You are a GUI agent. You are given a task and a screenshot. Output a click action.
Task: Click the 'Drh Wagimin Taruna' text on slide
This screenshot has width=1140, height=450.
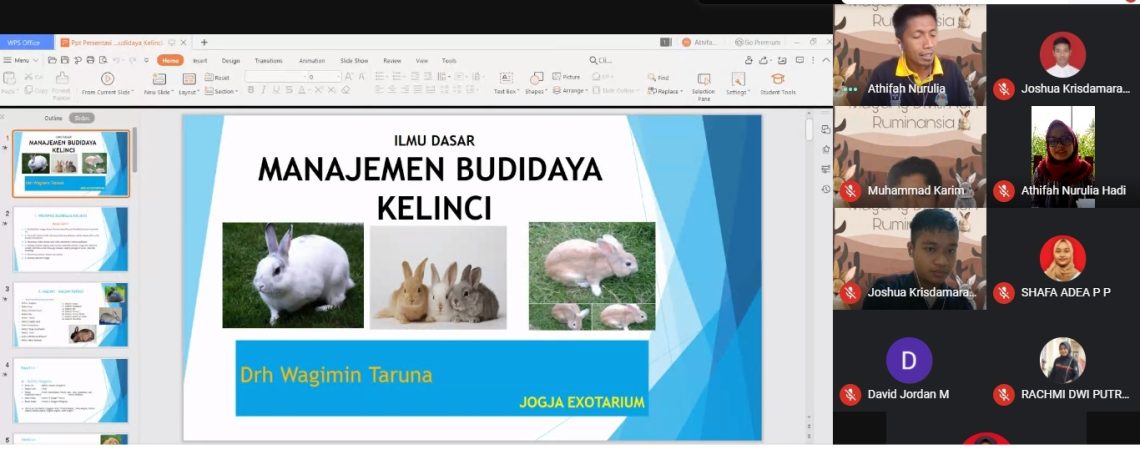coord(336,375)
